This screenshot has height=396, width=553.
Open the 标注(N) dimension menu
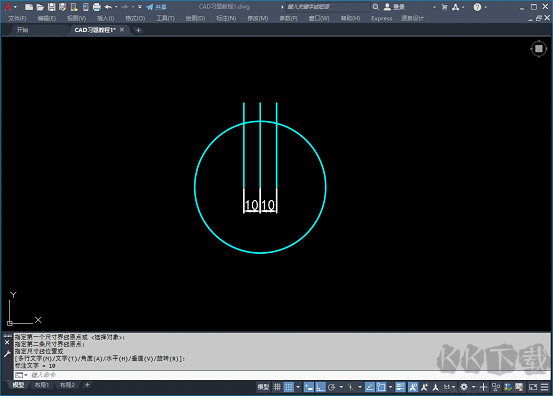pyautogui.click(x=226, y=18)
